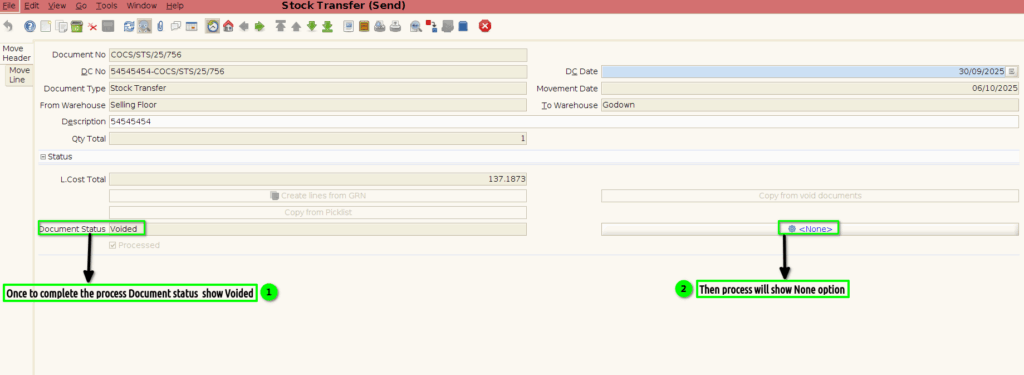The width and height of the screenshot is (1024, 375).
Task: Toggle grid view with the window table icon
Action: pos(191,27)
